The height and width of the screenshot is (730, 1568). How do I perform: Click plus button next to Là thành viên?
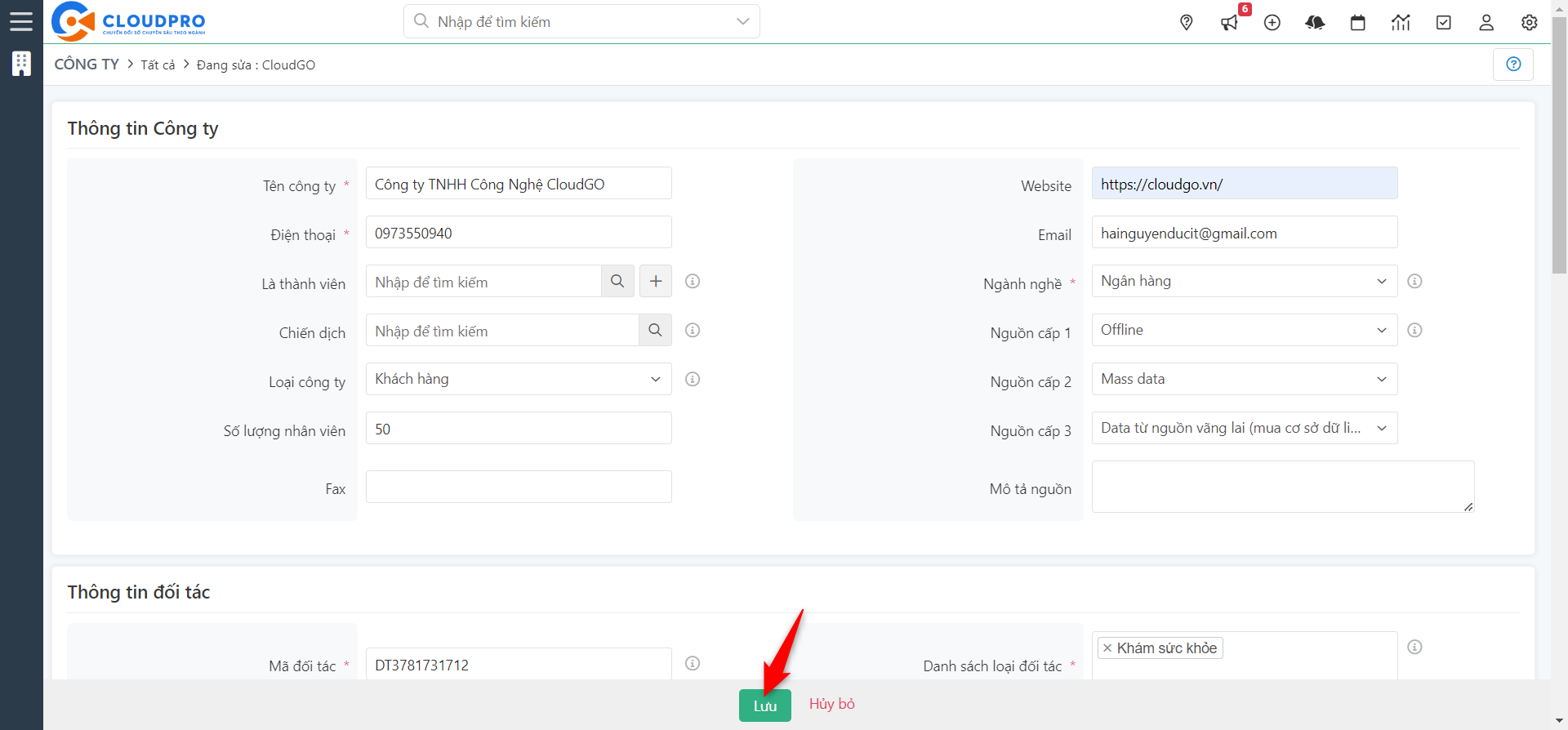[x=656, y=281]
